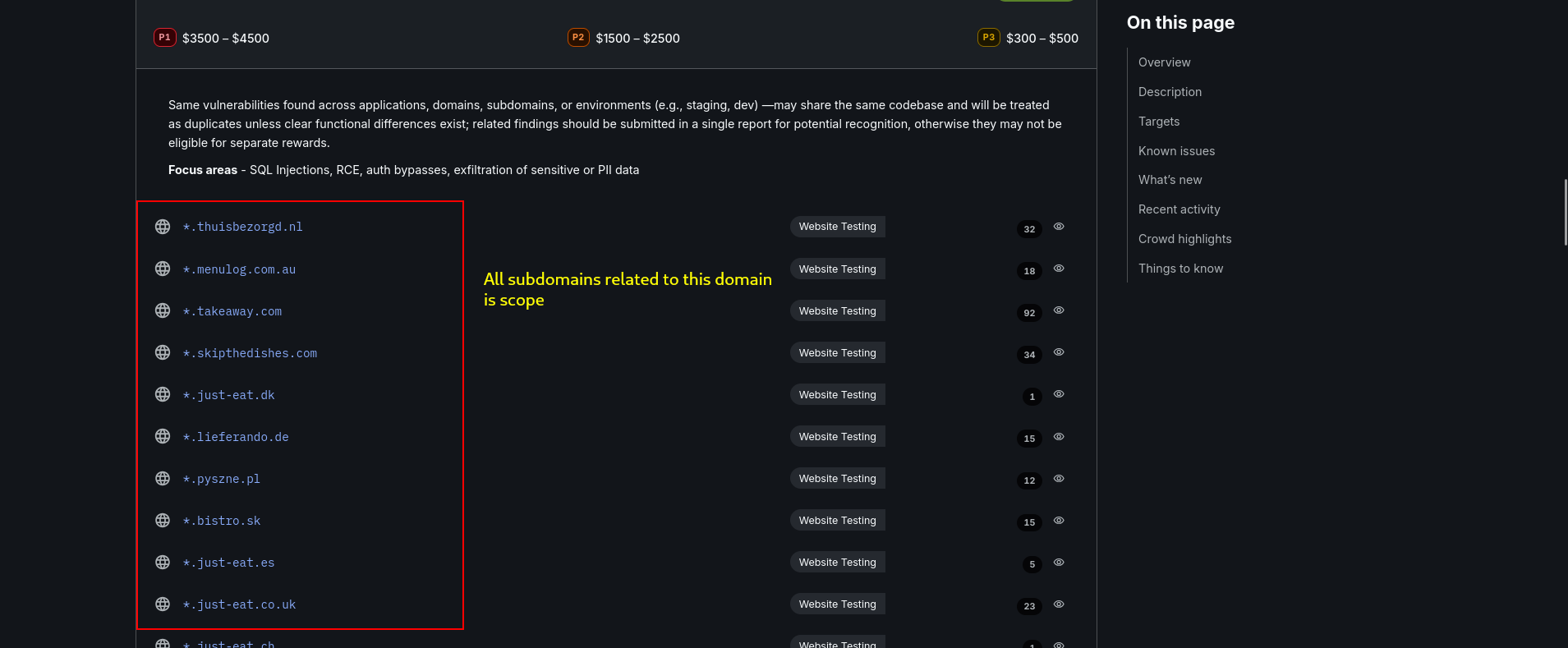Go to Known issues in page navigation
Image resolution: width=1568 pixels, height=648 pixels.
click(x=1176, y=151)
